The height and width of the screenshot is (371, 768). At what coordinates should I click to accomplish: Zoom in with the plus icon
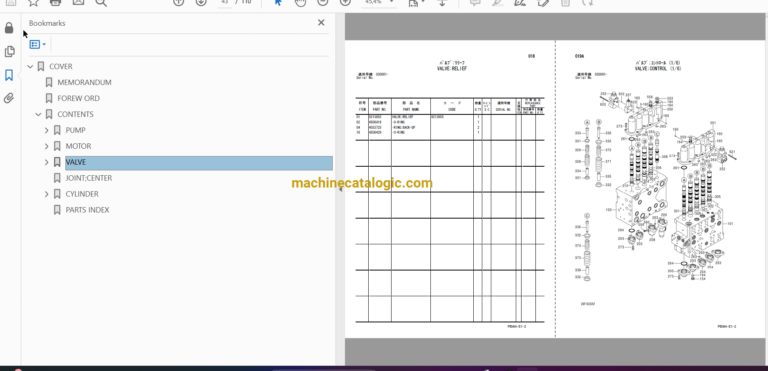[x=346, y=2]
